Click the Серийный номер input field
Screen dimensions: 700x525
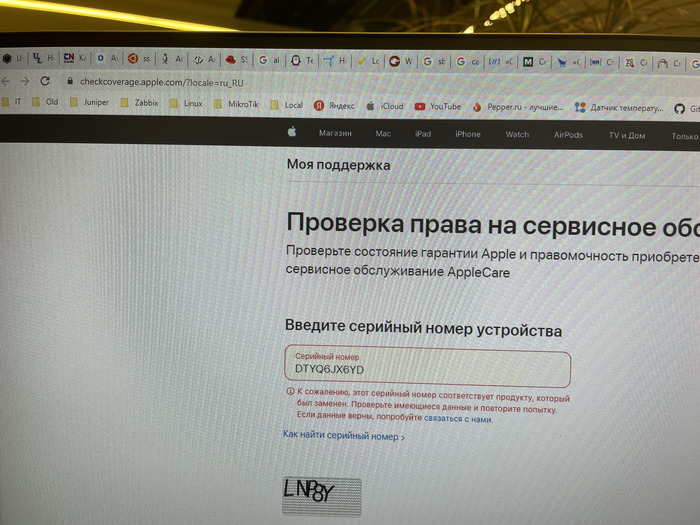point(428,366)
